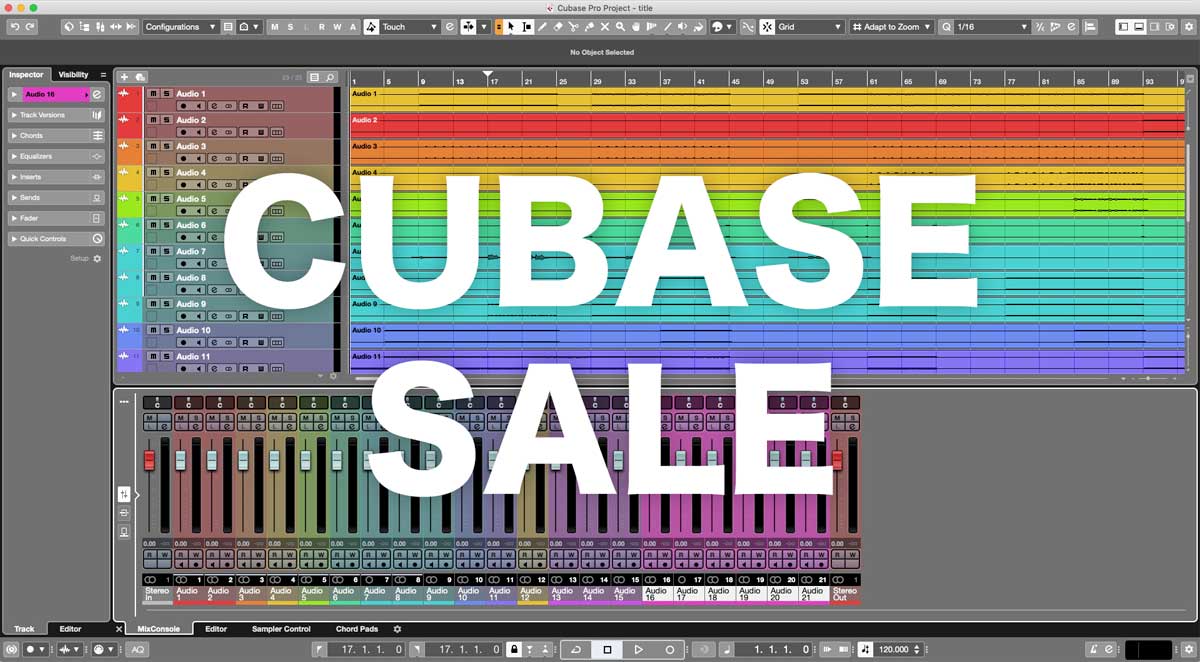
Task: Toggle the AQ auto-quantize button
Action: coord(137,649)
